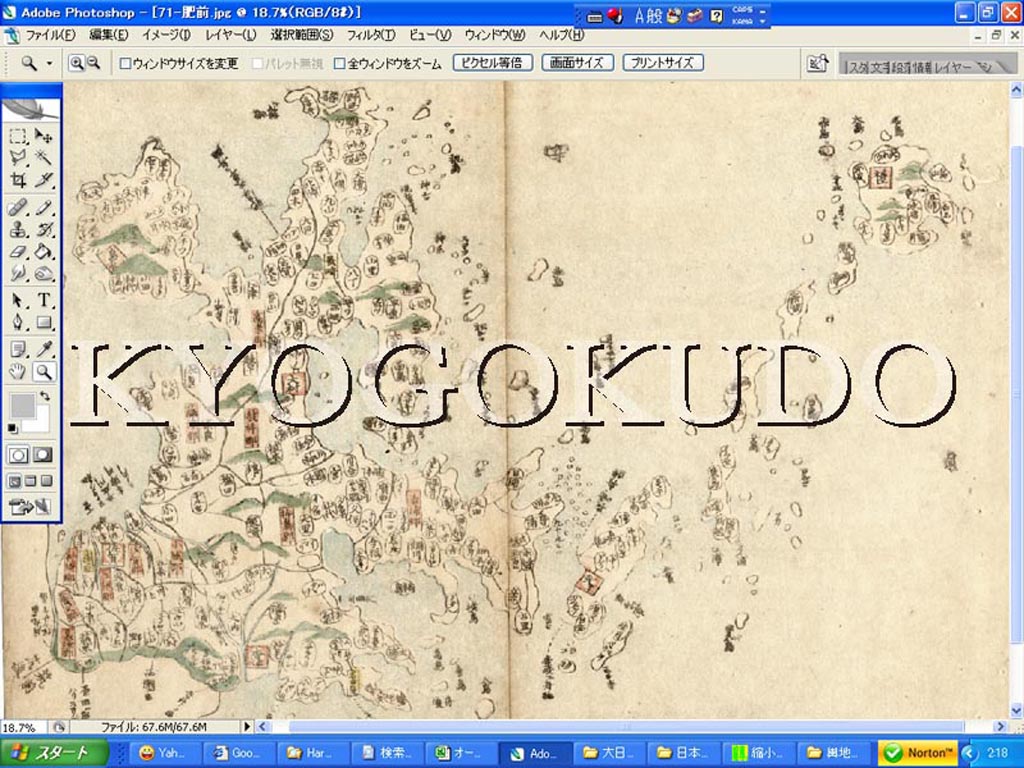Click the ピクセル等倍 button
The height and width of the screenshot is (768, 1024).
tap(492, 63)
